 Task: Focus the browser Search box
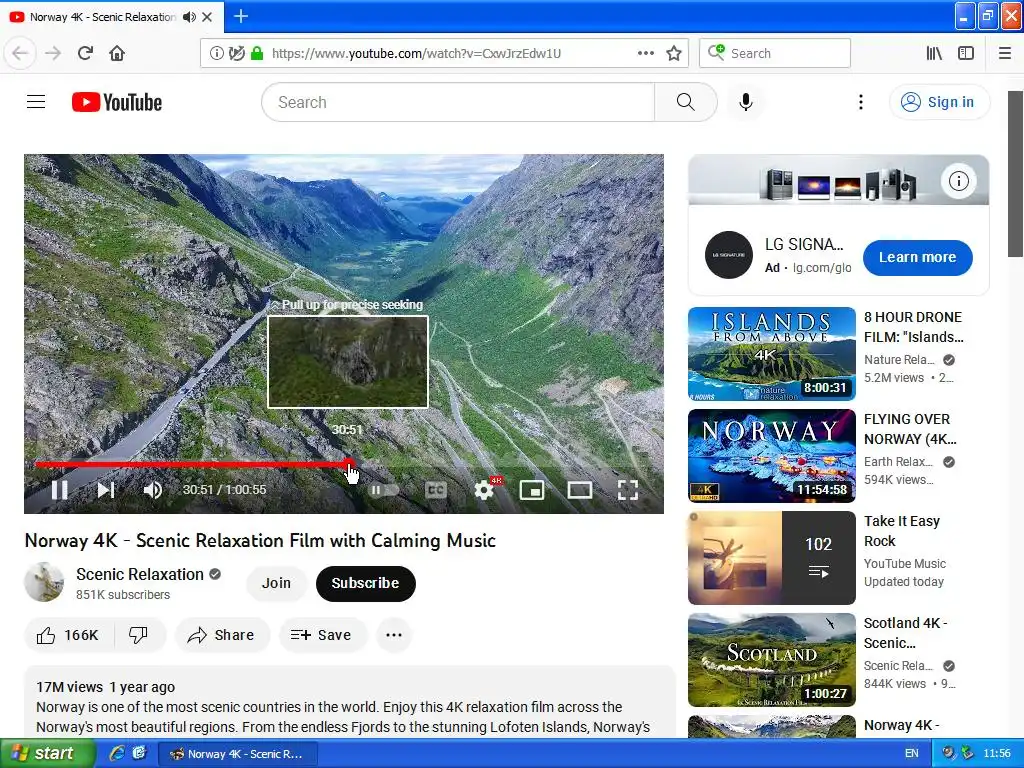(x=775, y=53)
